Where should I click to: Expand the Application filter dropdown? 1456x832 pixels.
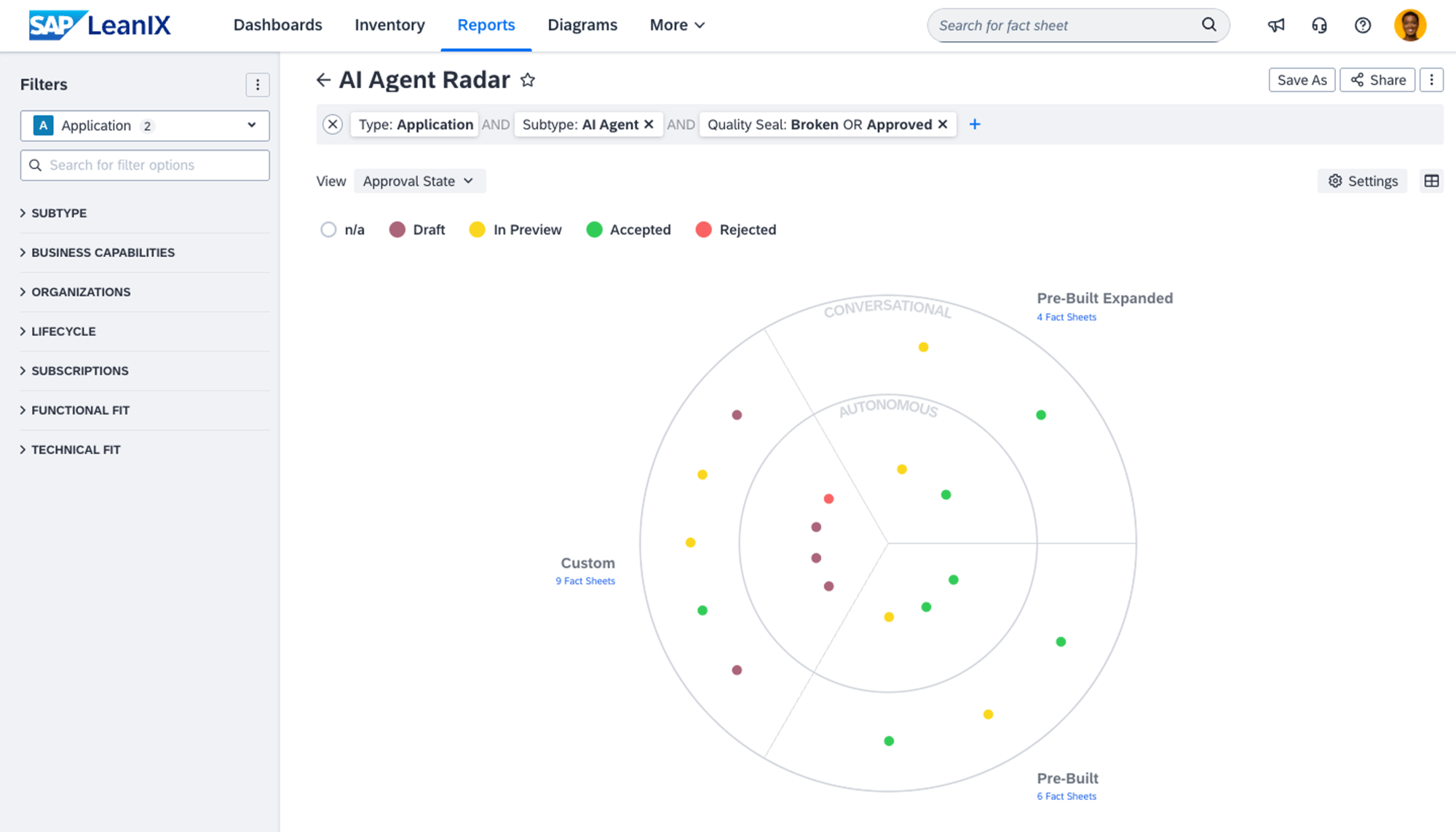click(252, 125)
